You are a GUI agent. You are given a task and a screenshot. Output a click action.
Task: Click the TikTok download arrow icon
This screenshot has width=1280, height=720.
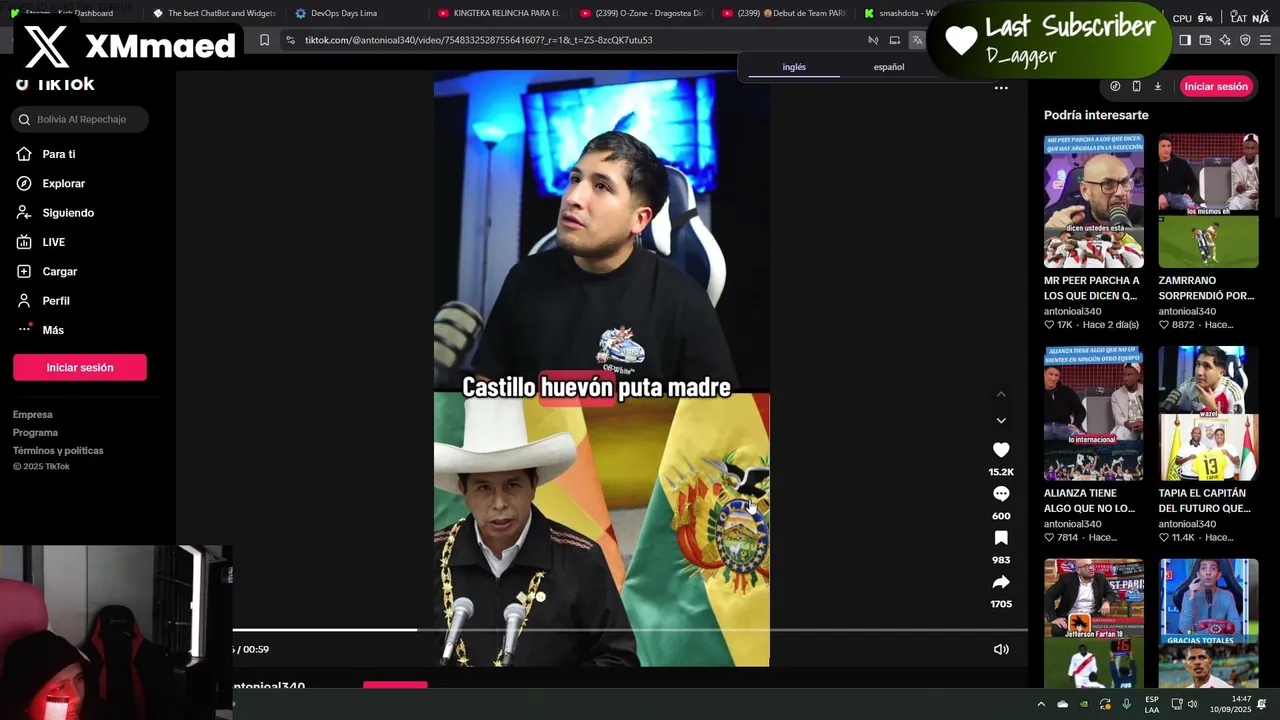click(x=1158, y=86)
